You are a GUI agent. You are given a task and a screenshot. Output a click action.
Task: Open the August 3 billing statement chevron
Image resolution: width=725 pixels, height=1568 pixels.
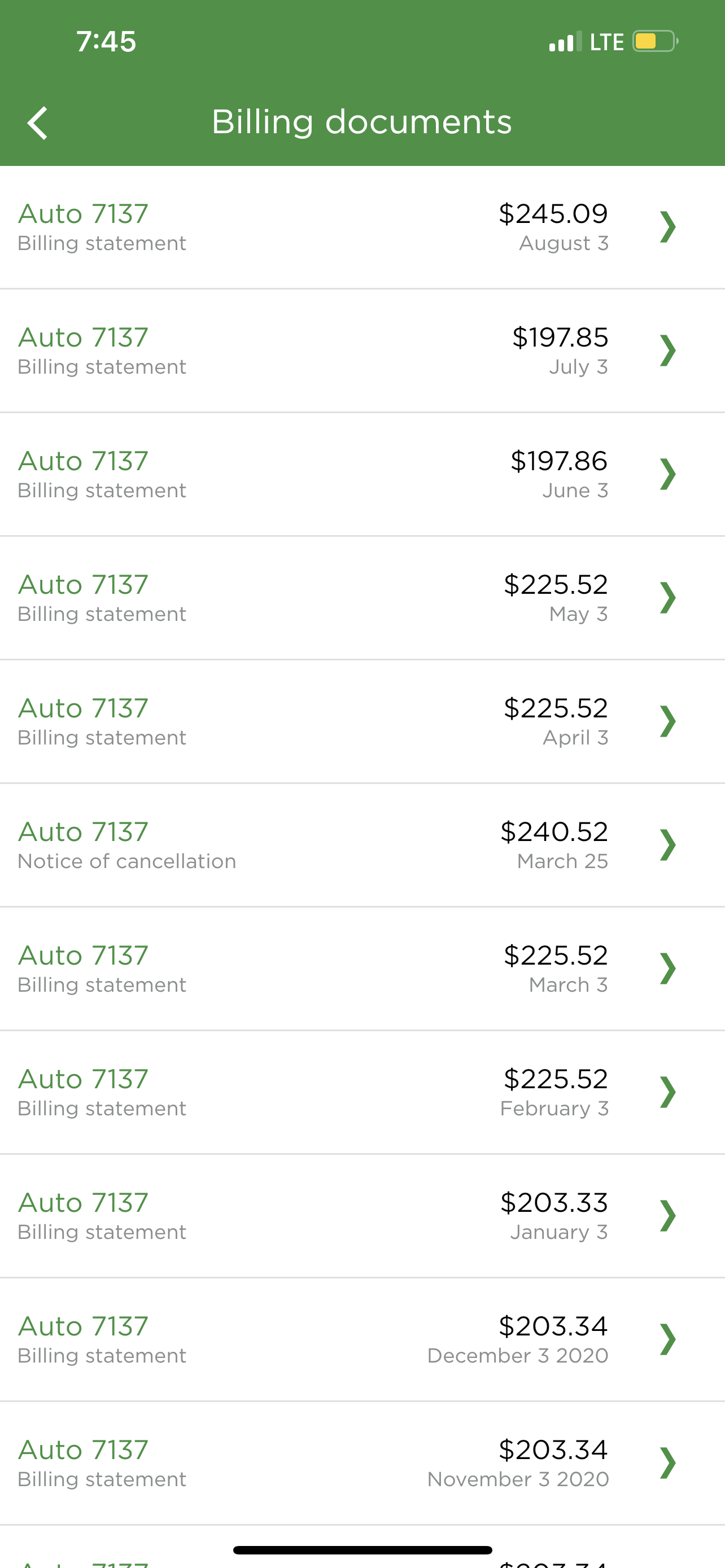(x=668, y=227)
